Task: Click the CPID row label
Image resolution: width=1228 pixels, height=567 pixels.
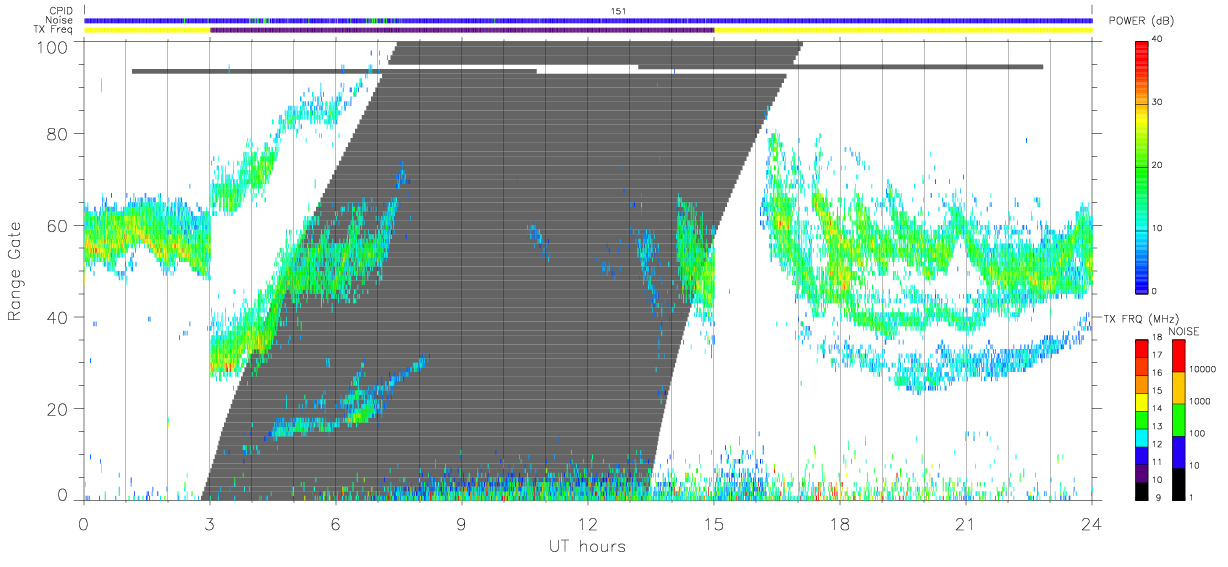Action: [62, 11]
